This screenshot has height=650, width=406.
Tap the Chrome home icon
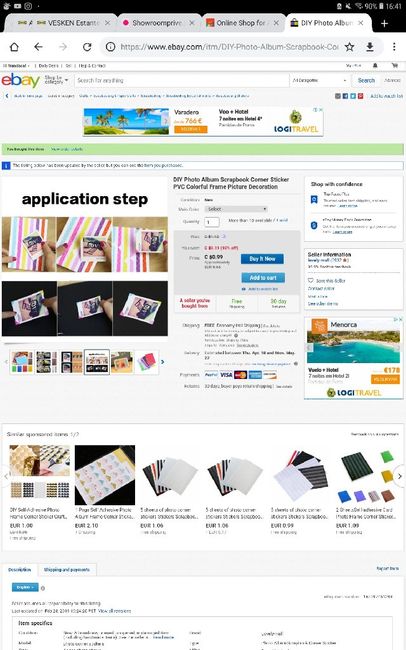[x=14, y=47]
